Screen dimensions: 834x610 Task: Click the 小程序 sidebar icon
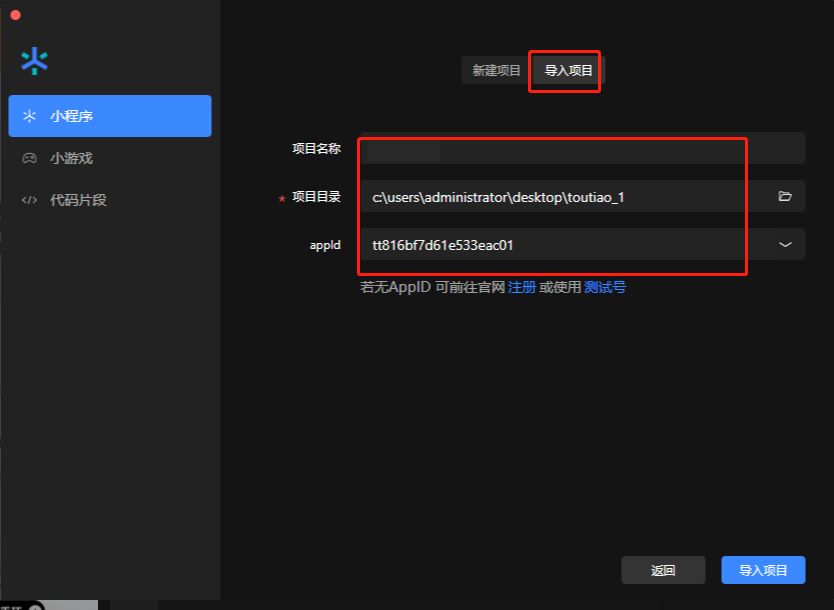pyautogui.click(x=30, y=116)
